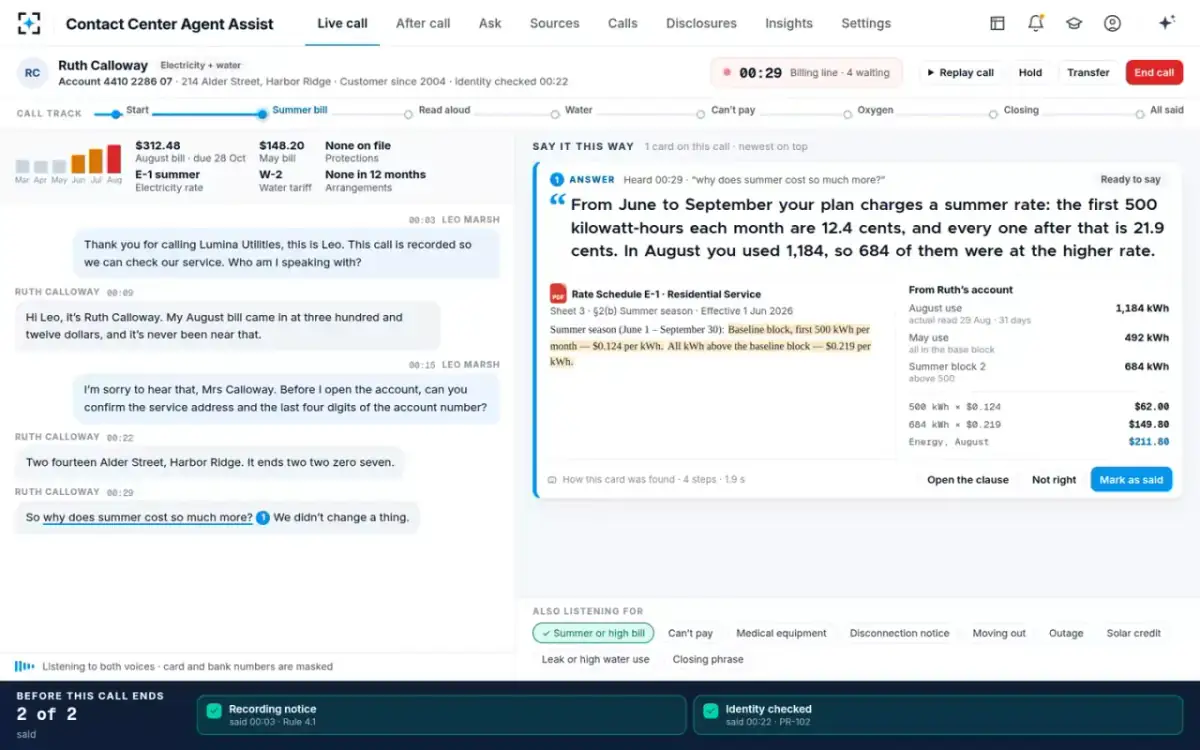Click the Not right button
The image size is (1200, 750).
(1054, 480)
